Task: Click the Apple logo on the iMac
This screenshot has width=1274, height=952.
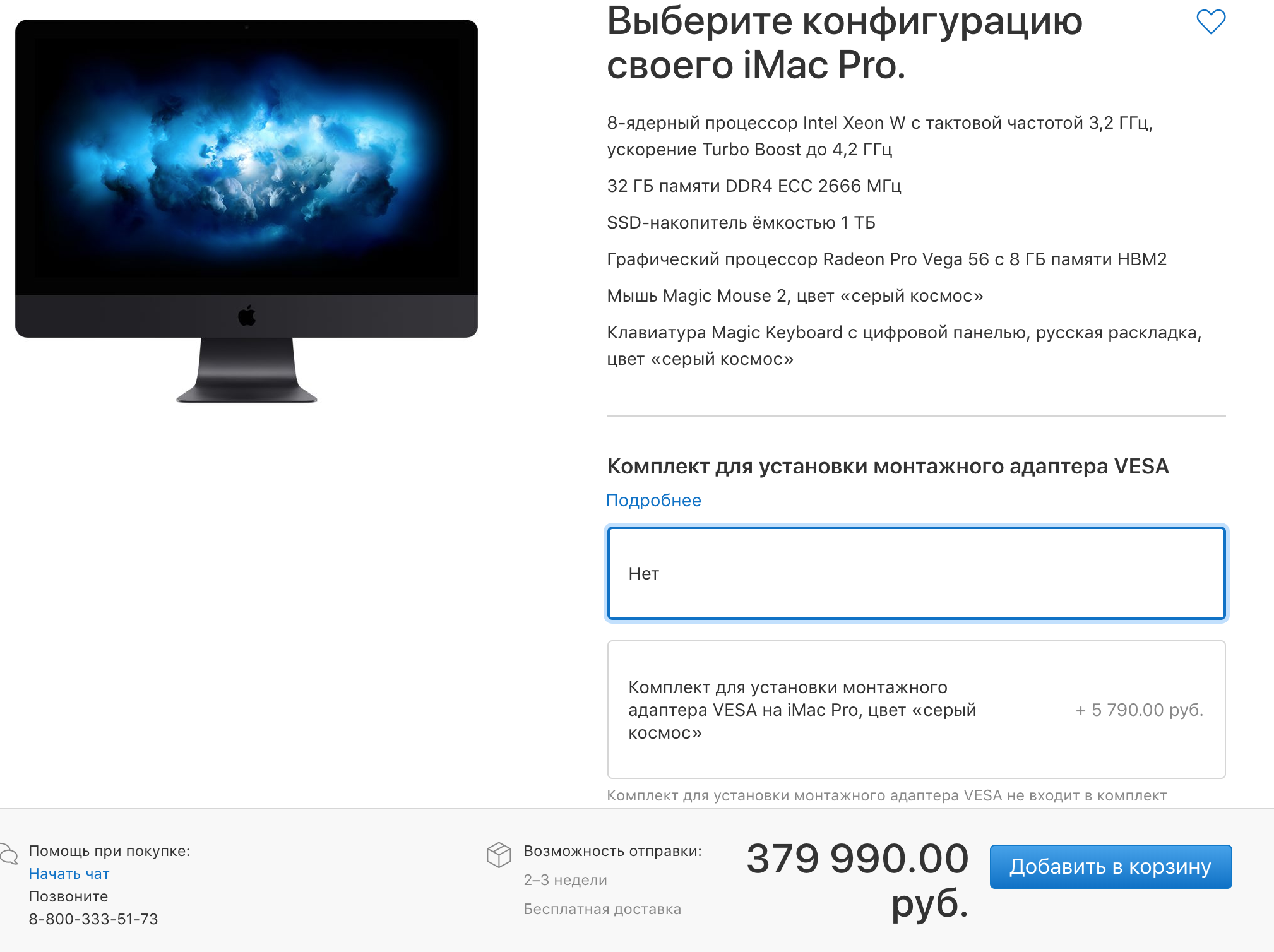Action: (x=247, y=316)
